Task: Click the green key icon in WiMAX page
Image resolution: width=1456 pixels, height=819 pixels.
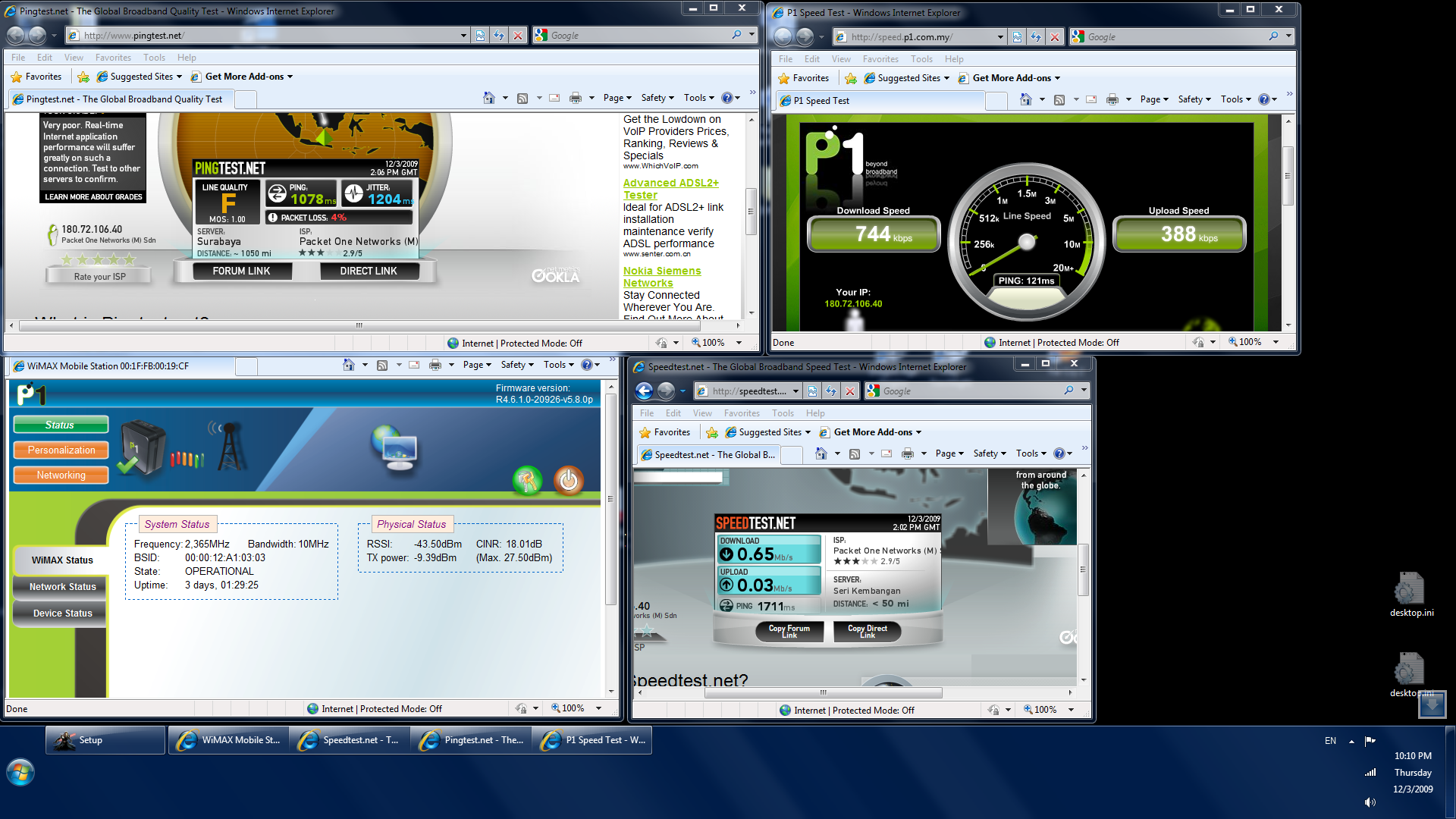Action: pyautogui.click(x=527, y=480)
